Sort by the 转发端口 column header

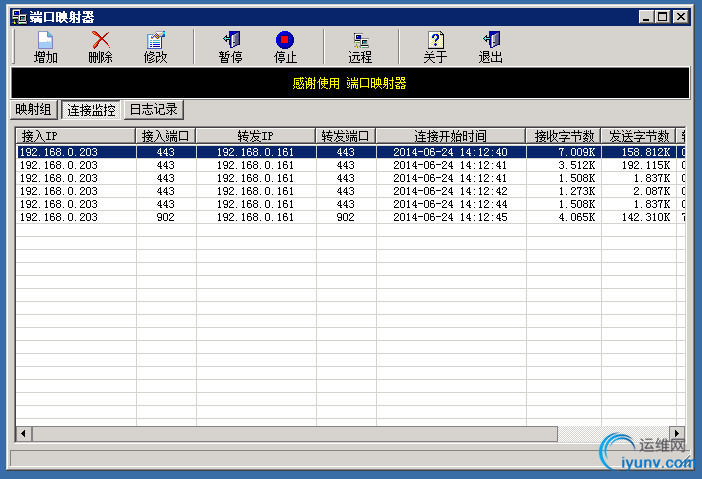[x=346, y=136]
